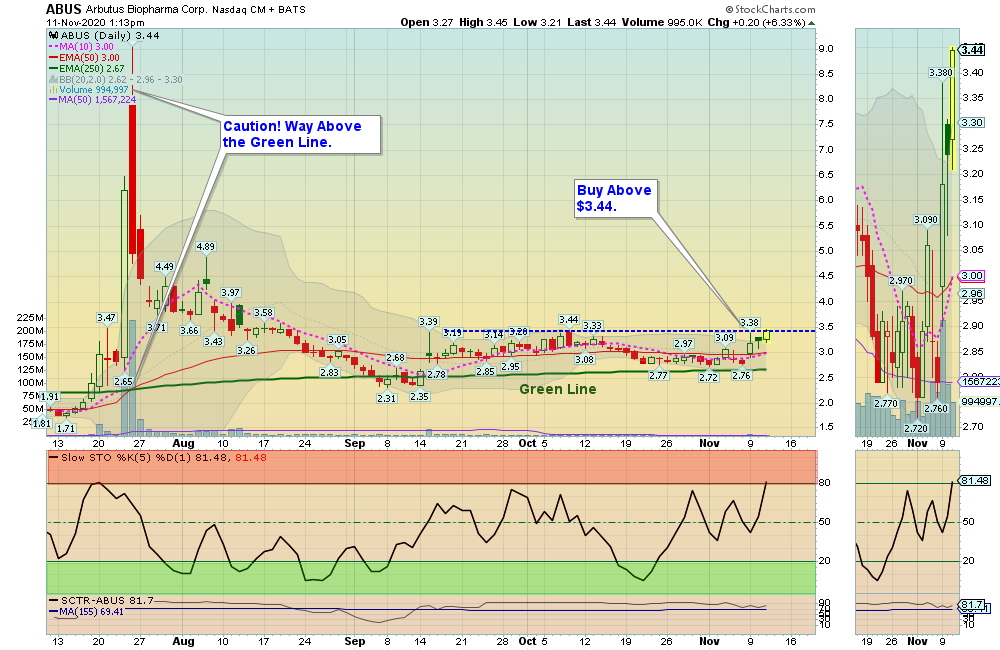The height and width of the screenshot is (650, 1000).
Task: Click the 3.05 price label
Action: [337, 339]
